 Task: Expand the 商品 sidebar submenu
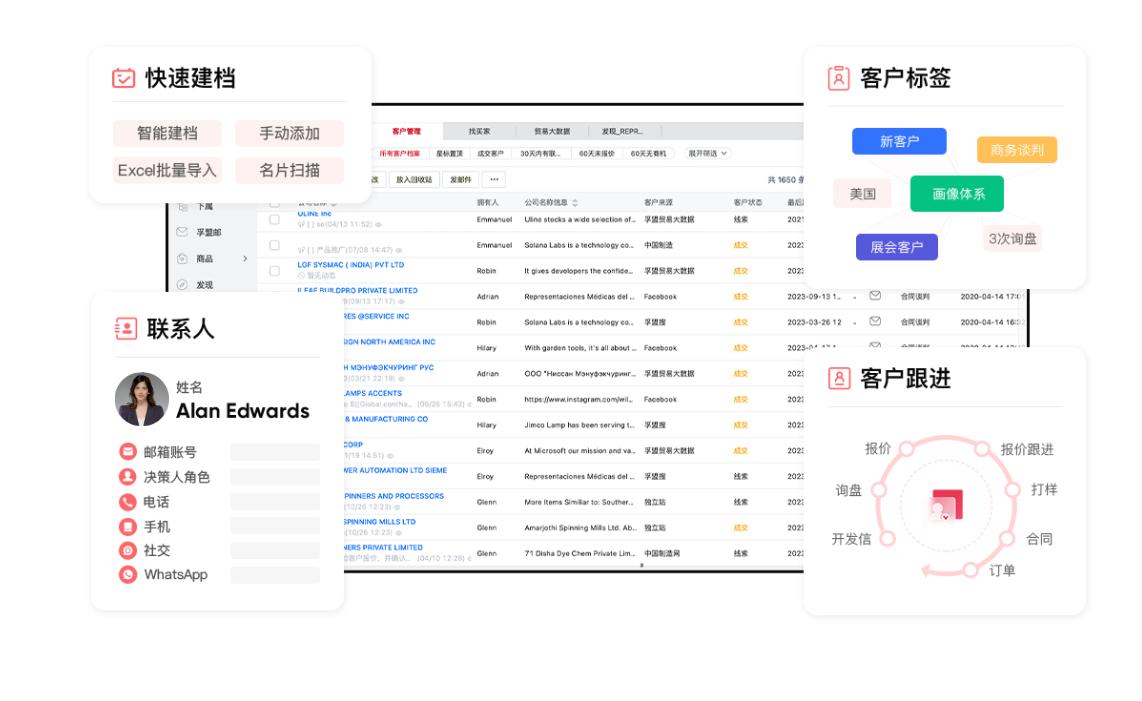click(x=245, y=259)
